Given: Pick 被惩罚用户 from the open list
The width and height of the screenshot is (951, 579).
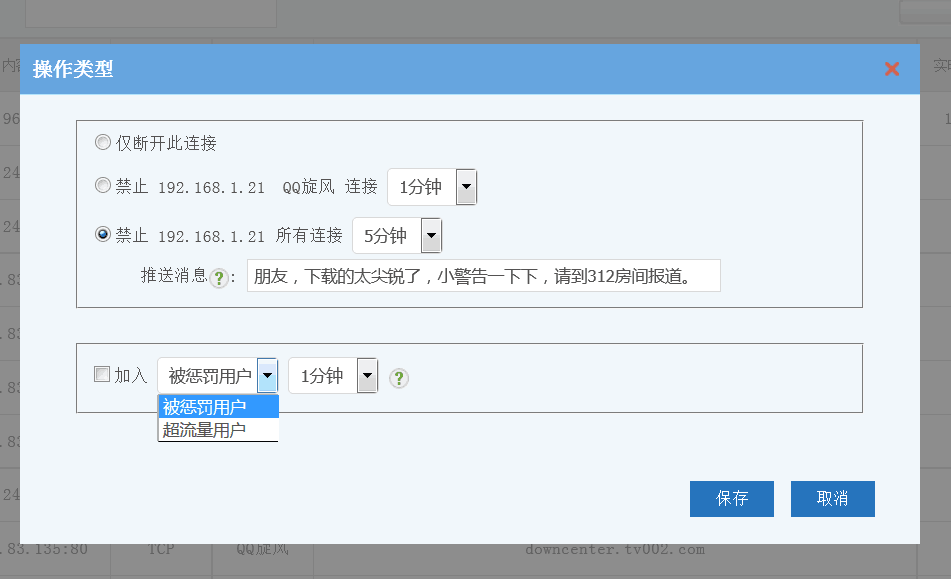Looking at the screenshot, I should [x=217, y=406].
